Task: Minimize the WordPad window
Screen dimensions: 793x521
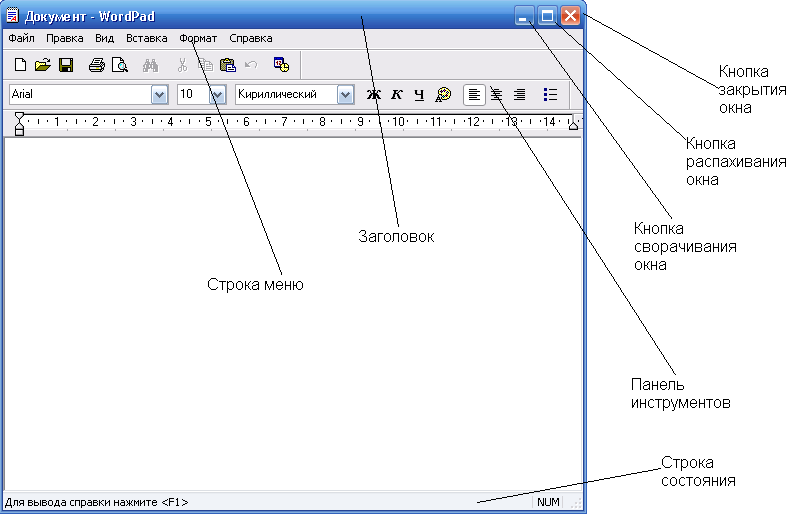Action: click(x=523, y=16)
